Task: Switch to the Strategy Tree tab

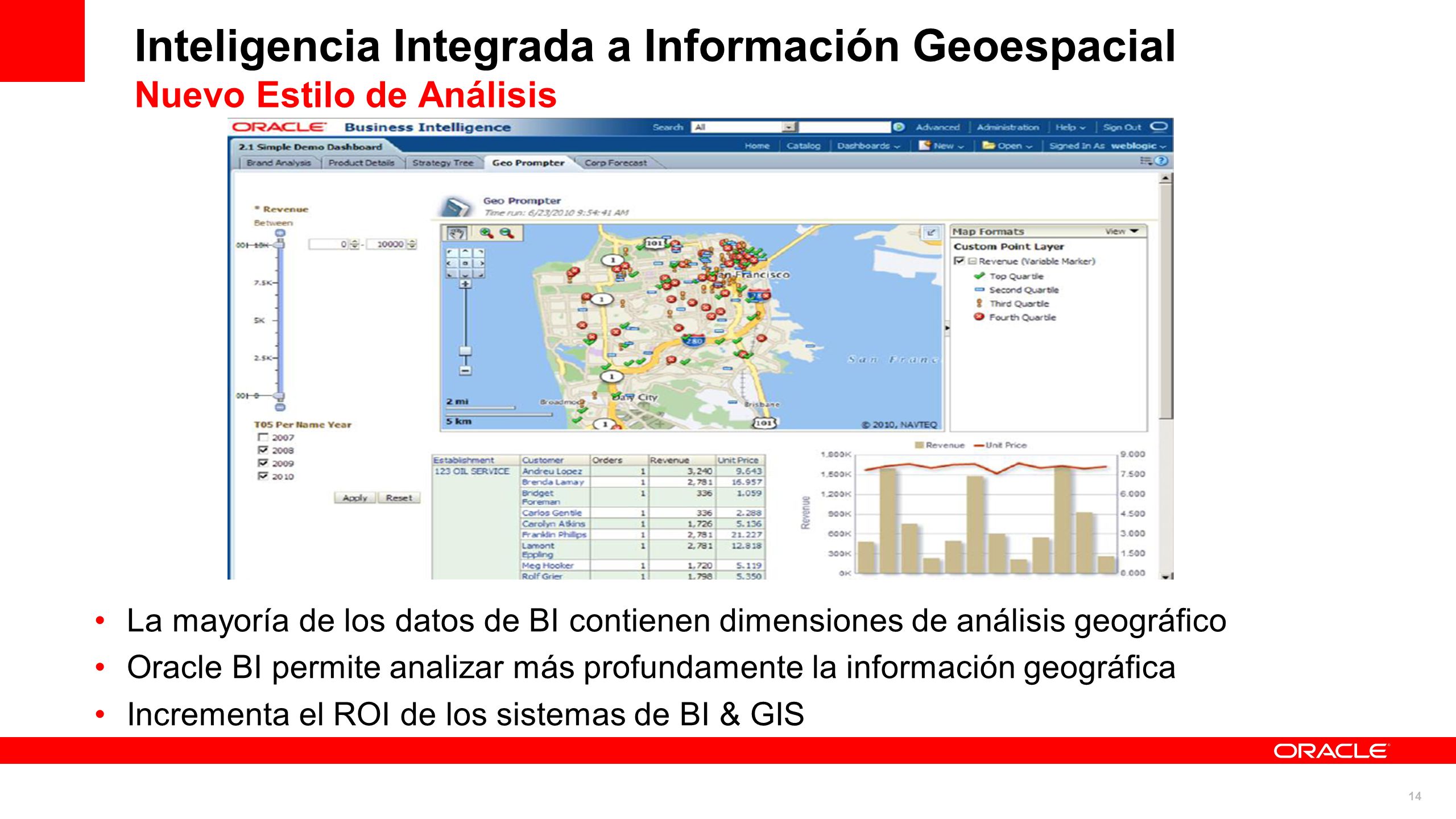Action: pyautogui.click(x=442, y=163)
